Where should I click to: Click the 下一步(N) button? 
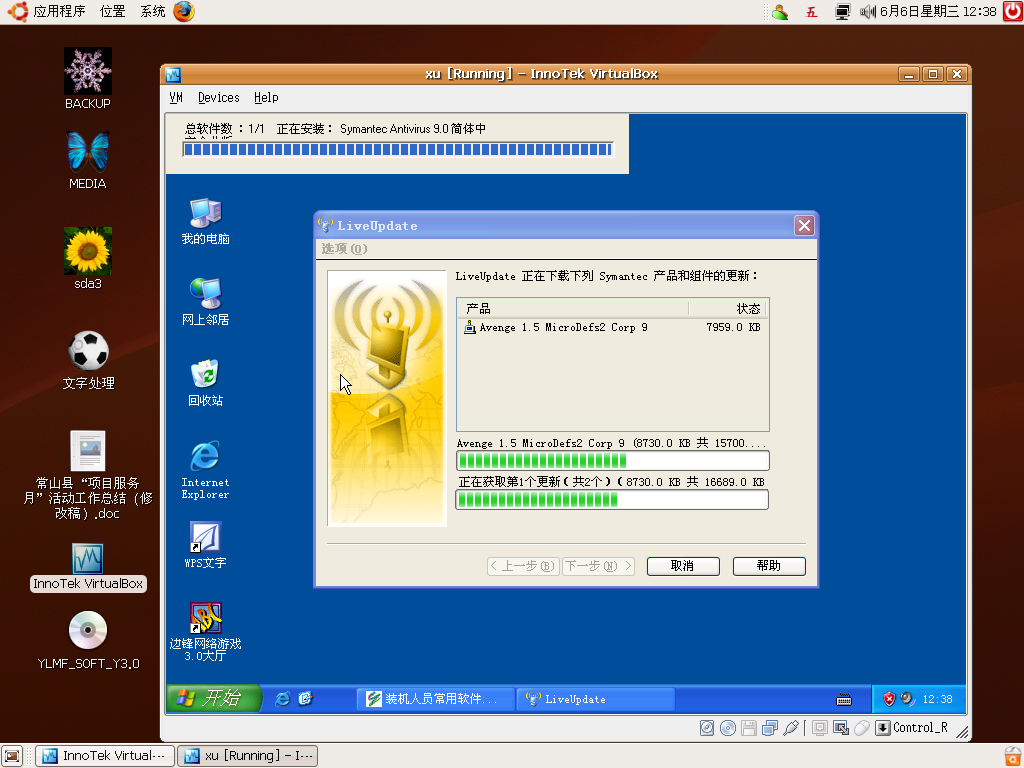[598, 566]
